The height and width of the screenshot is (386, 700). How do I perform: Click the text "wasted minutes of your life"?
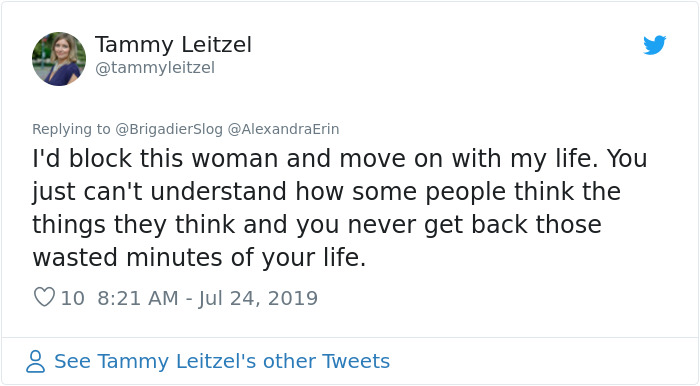(x=199, y=257)
